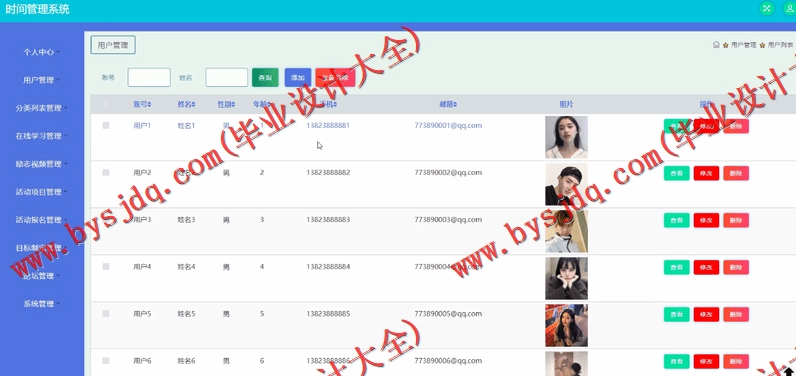Expand 论坛管理 sidebar menu

[x=41, y=276]
